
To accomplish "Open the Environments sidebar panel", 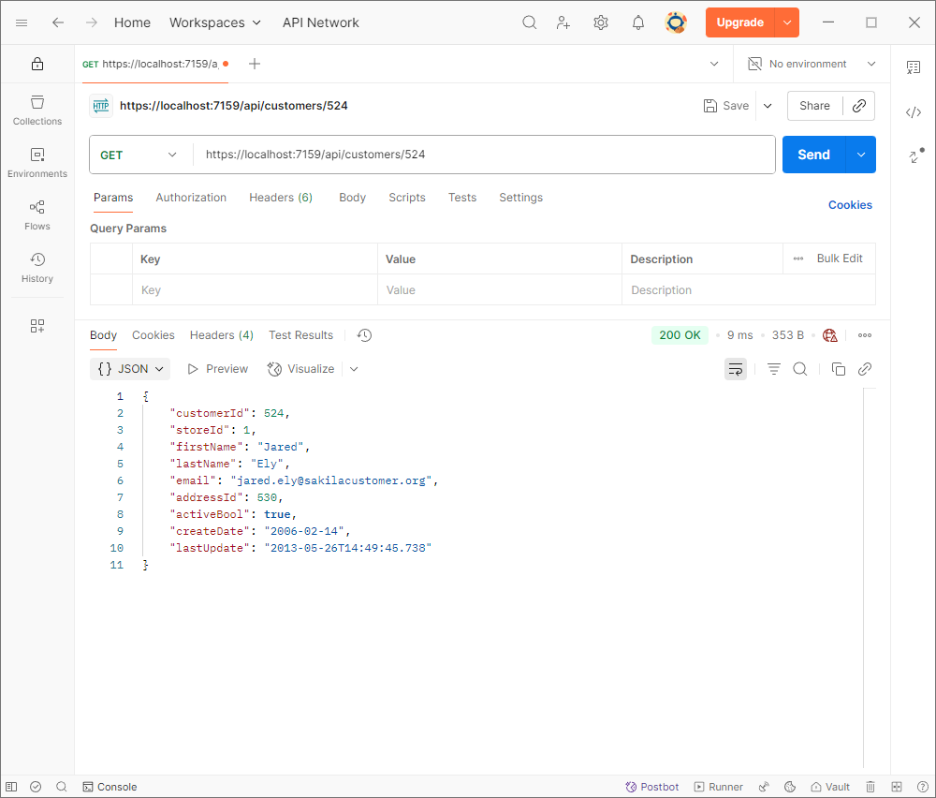I will 37,163.
